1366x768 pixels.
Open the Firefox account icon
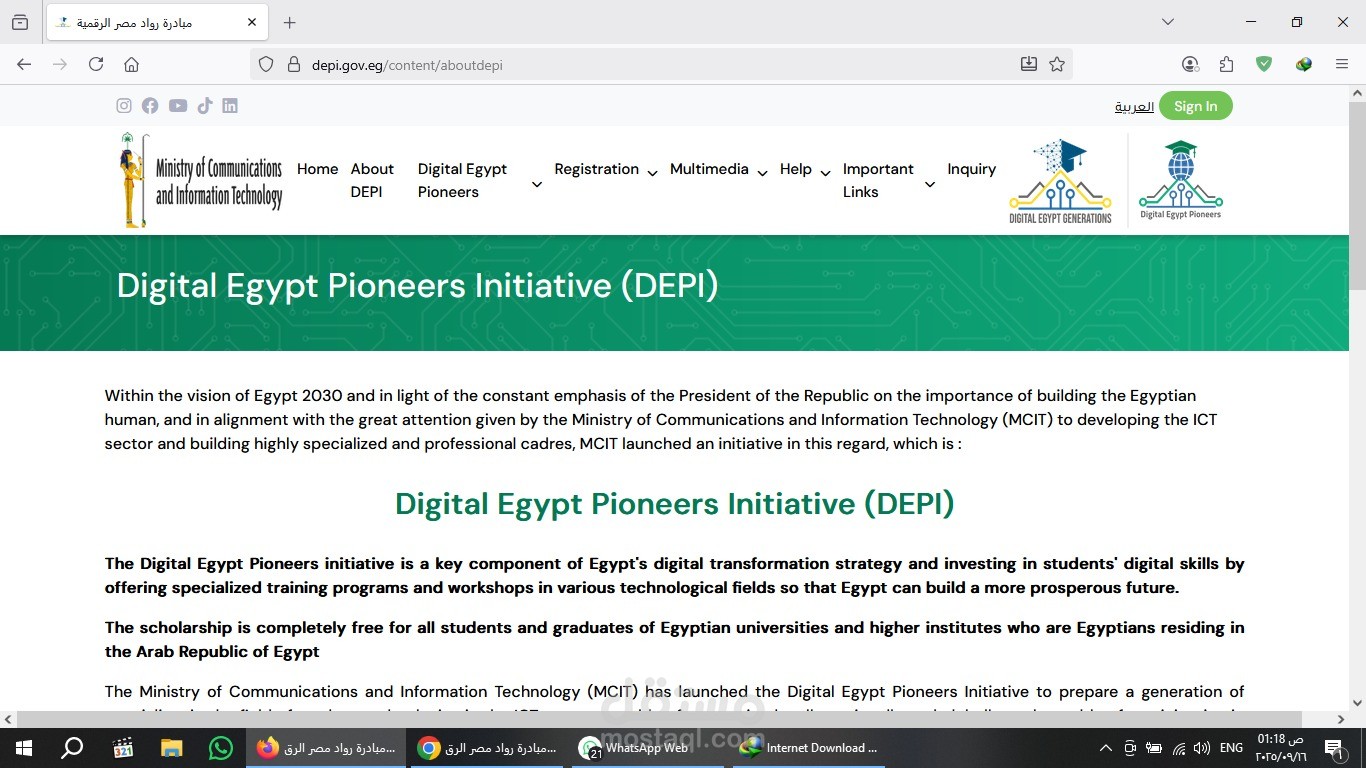(x=1190, y=64)
